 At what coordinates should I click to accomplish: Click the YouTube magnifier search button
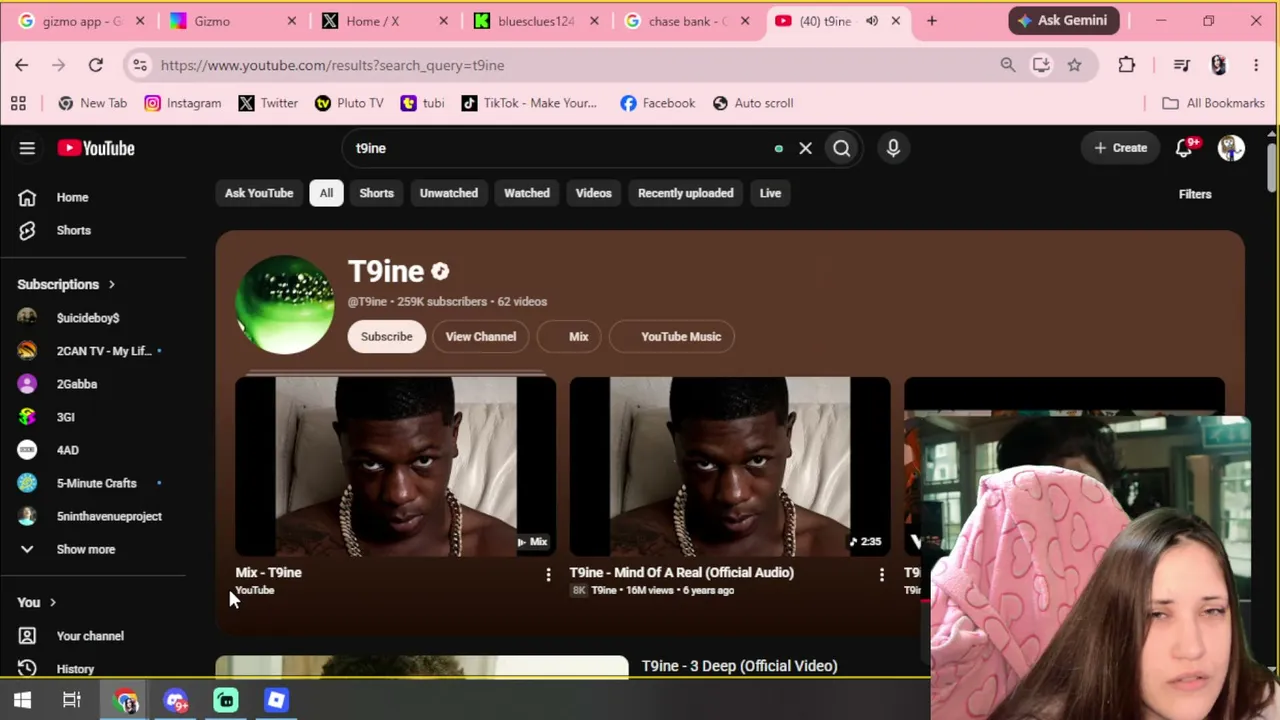click(842, 148)
